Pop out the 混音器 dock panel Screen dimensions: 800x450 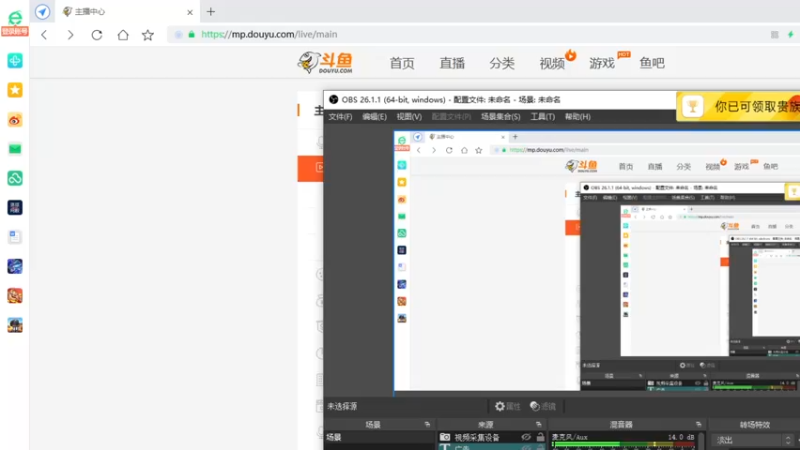(x=698, y=424)
